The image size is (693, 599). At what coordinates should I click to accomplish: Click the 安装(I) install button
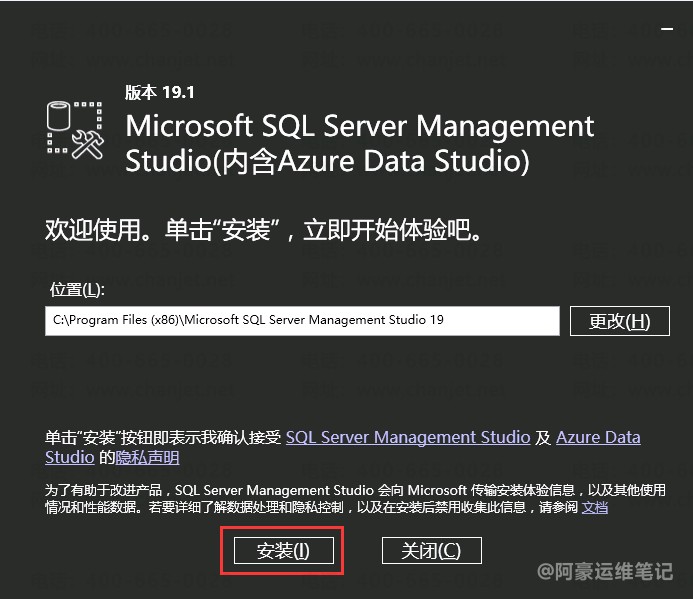[283, 550]
